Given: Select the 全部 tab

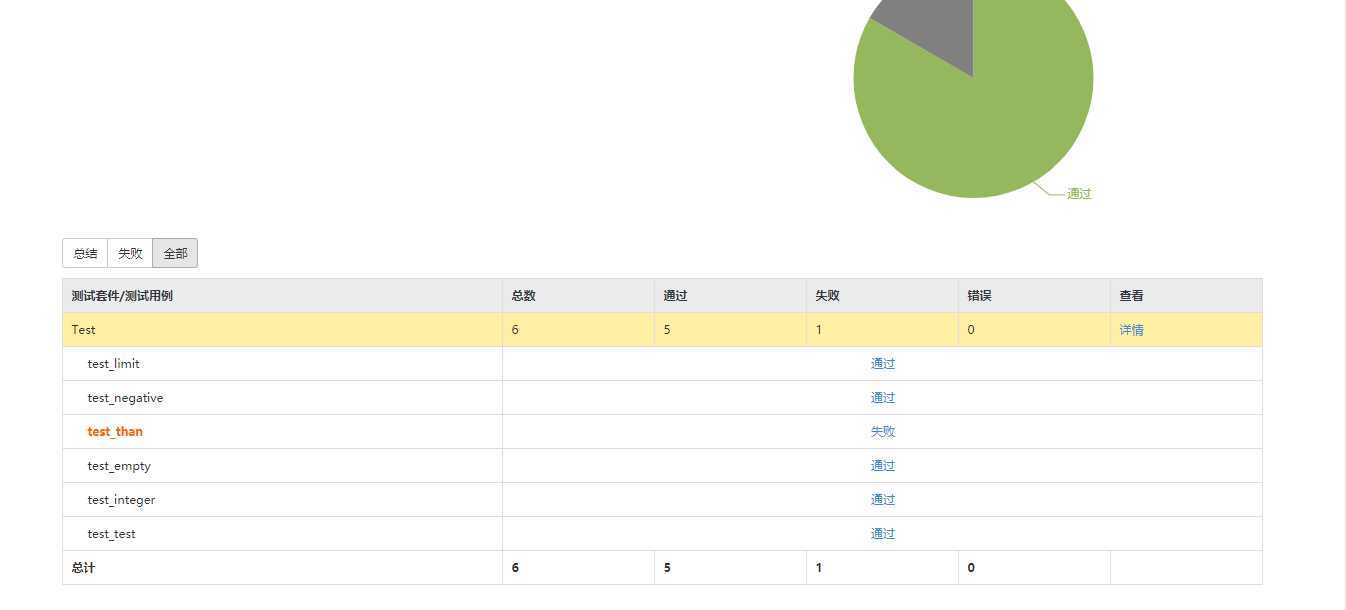Looking at the screenshot, I should pos(175,253).
